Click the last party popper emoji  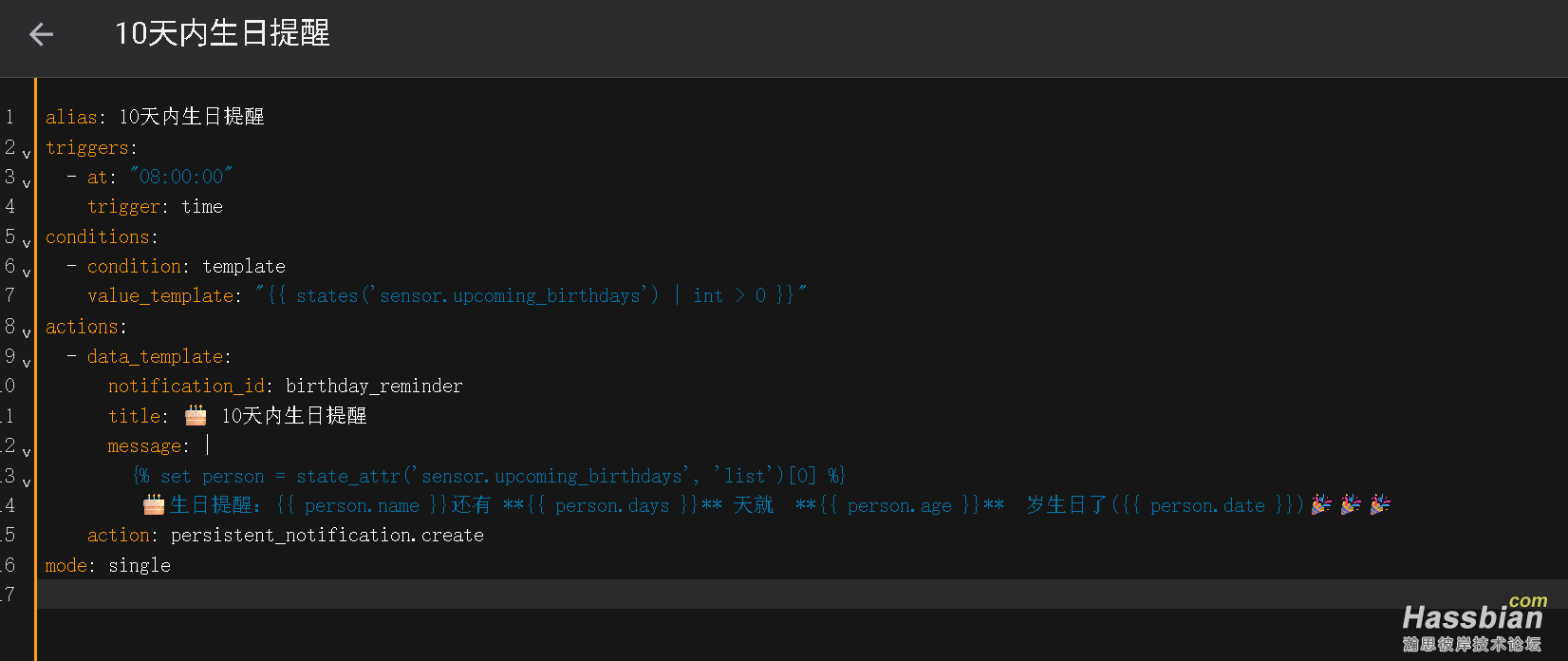[1380, 504]
